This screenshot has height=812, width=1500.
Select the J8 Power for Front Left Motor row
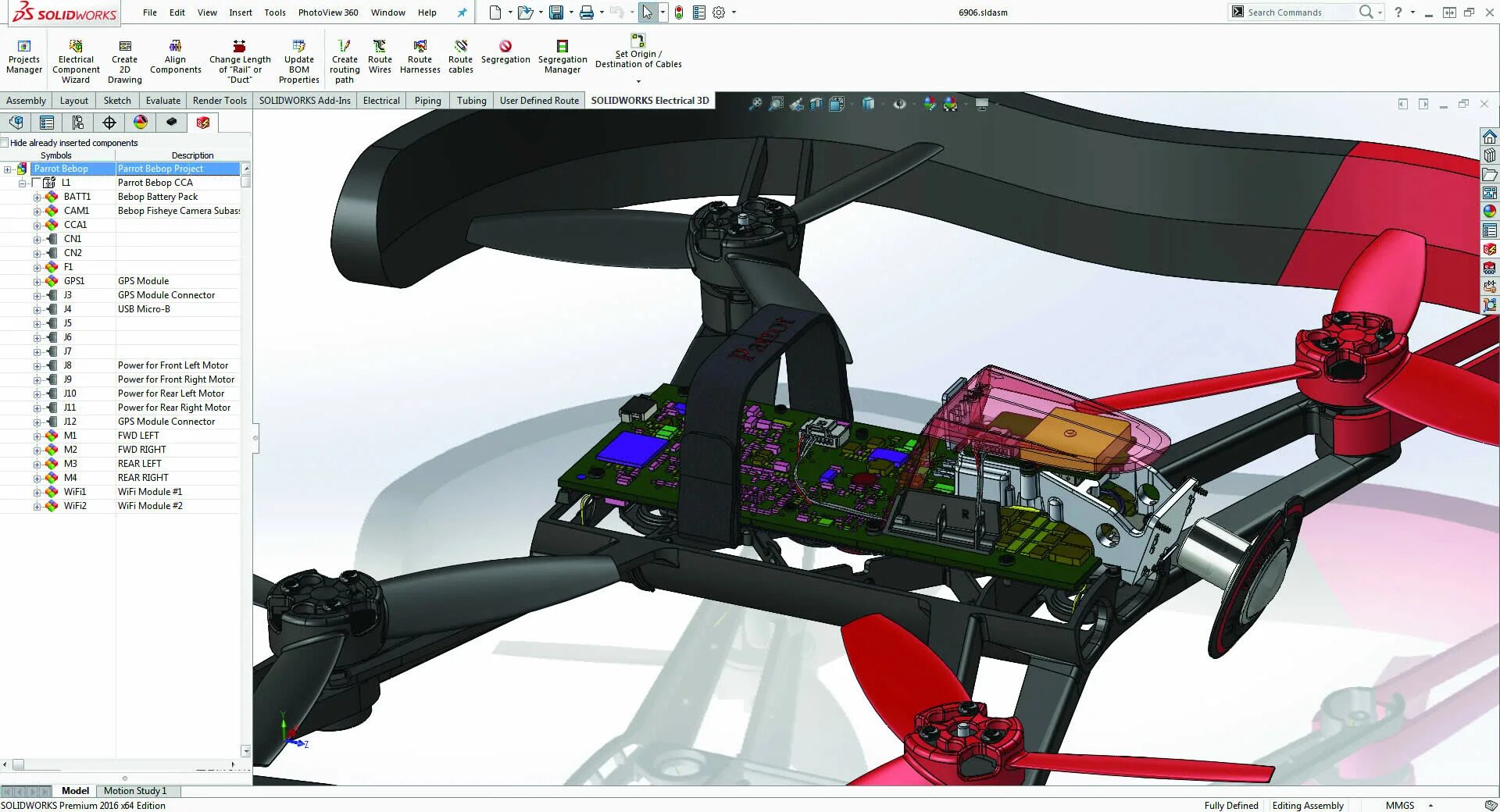click(135, 365)
